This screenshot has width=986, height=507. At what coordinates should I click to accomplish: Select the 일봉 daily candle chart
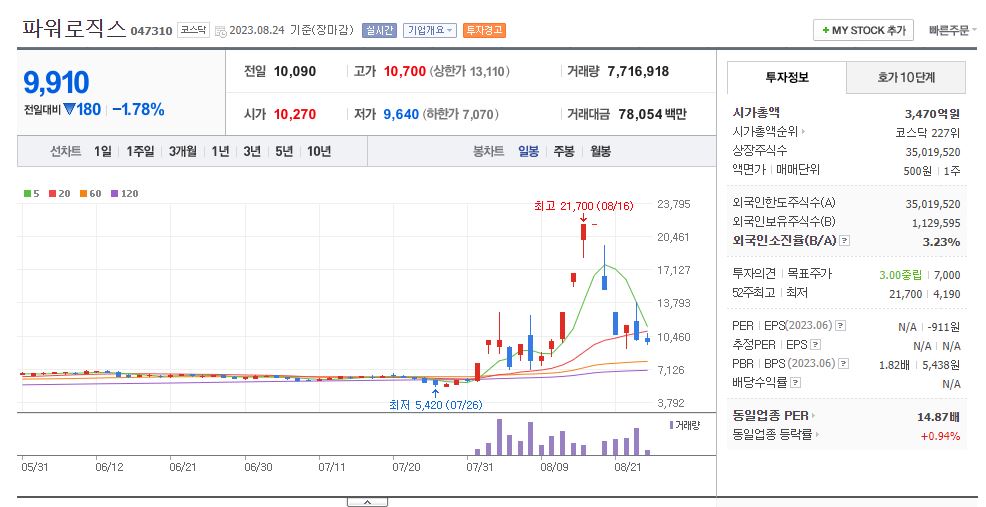click(x=528, y=151)
